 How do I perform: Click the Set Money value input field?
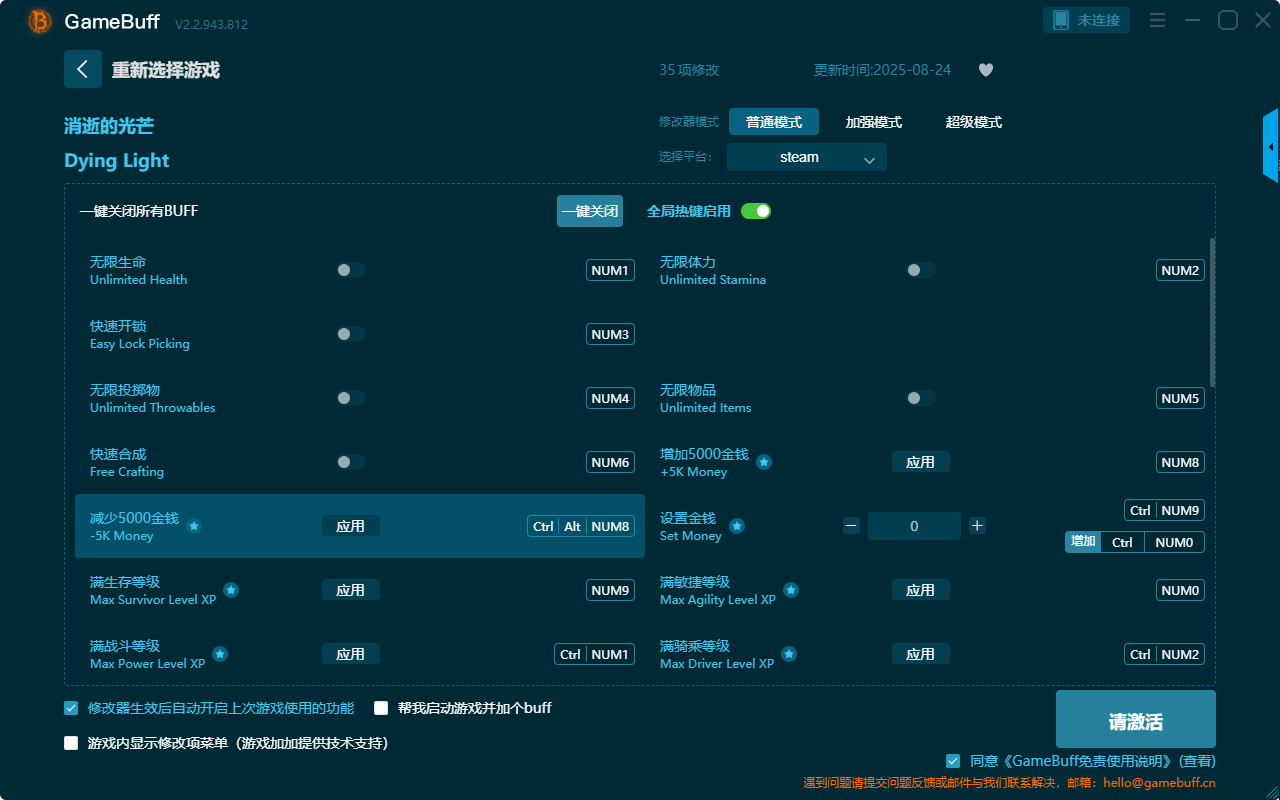click(x=914, y=526)
